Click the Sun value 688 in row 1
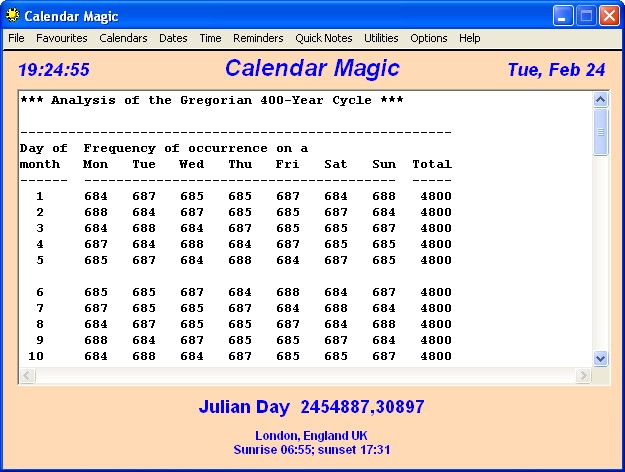 384,196
